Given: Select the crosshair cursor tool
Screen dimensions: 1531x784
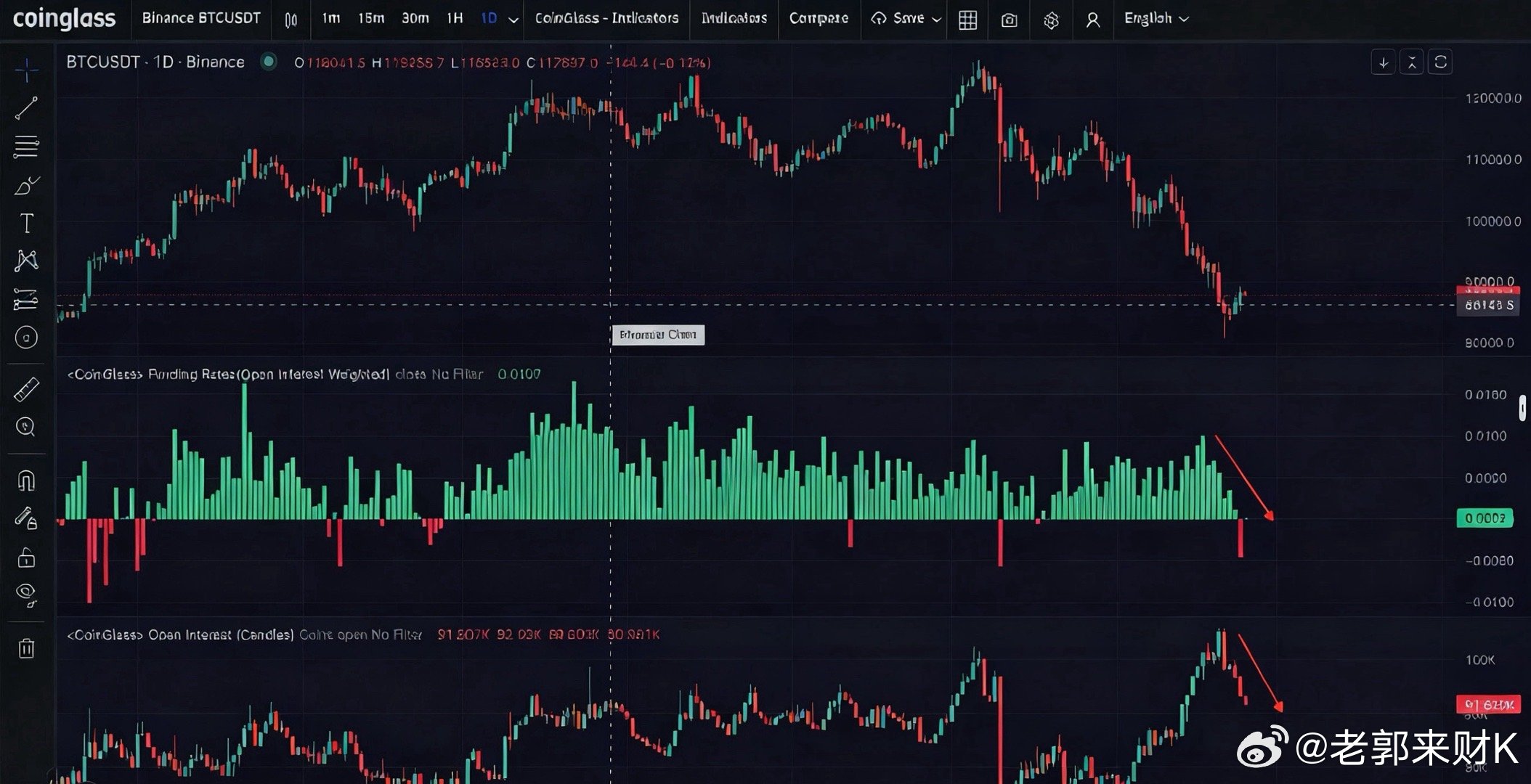Looking at the screenshot, I should click(27, 70).
